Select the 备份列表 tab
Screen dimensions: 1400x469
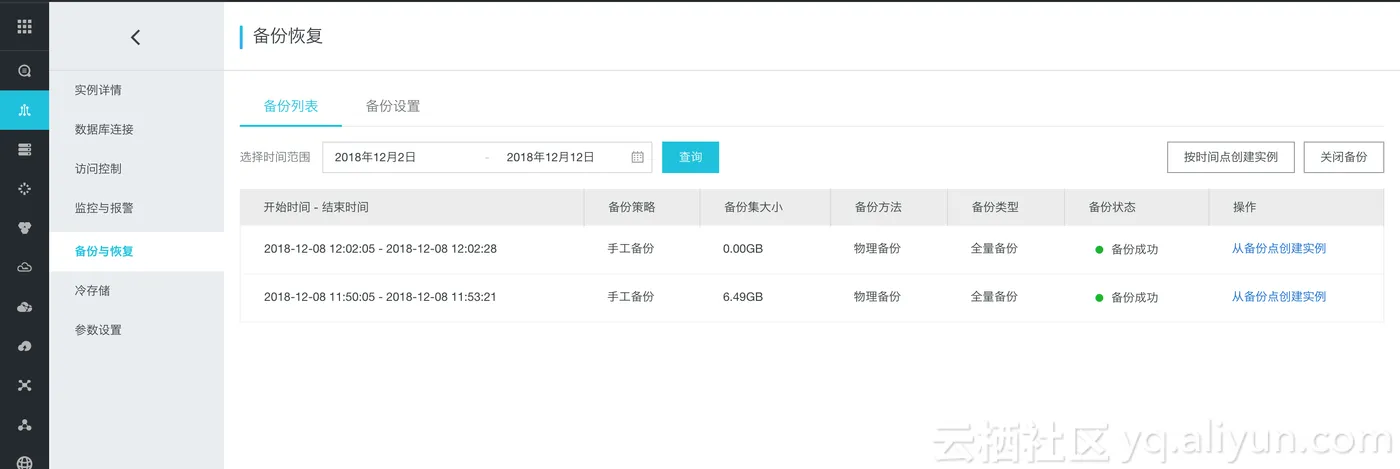coord(290,106)
